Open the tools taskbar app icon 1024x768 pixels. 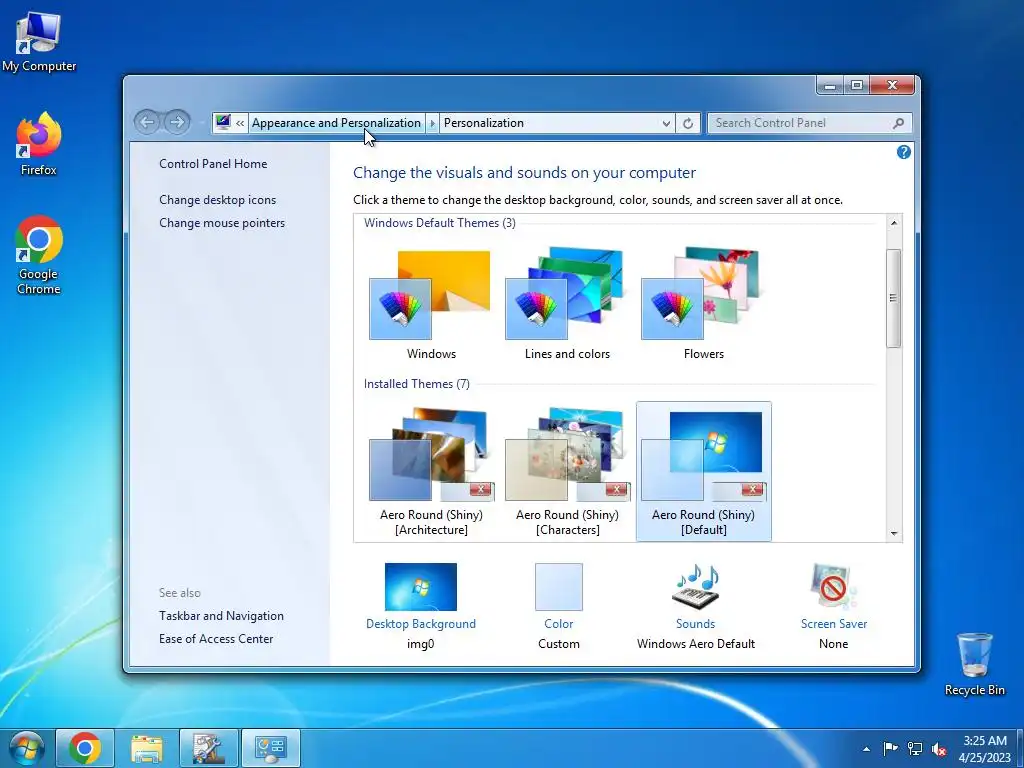coord(208,748)
